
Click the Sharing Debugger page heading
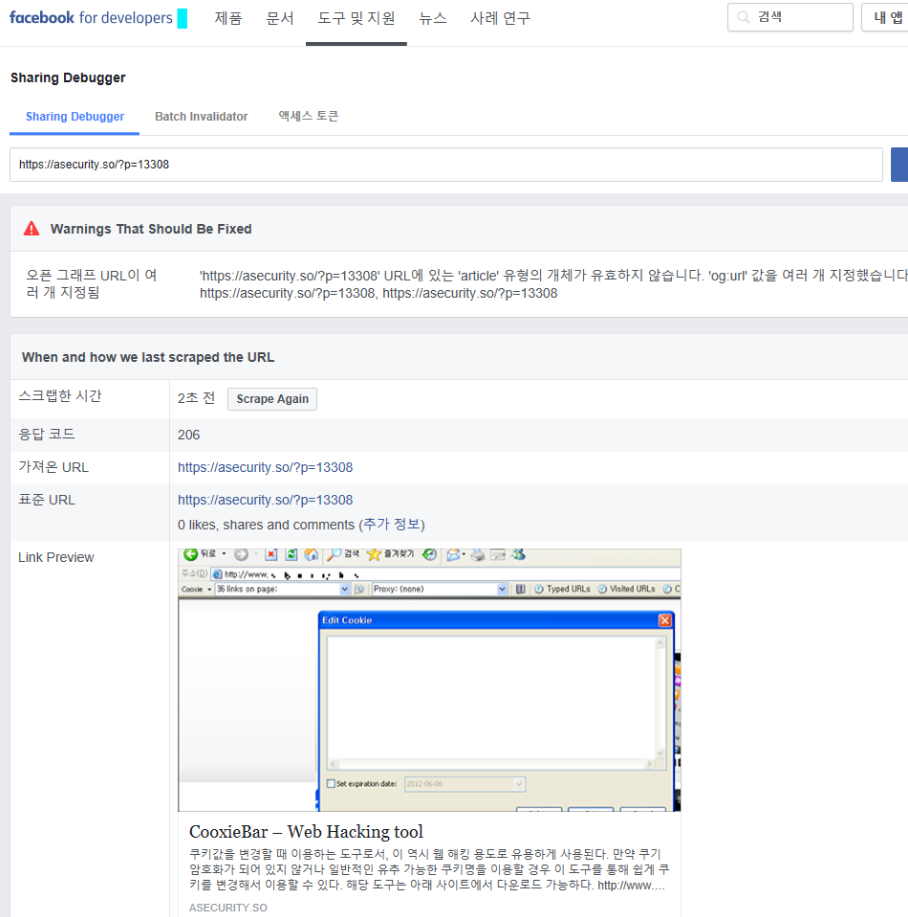point(68,78)
